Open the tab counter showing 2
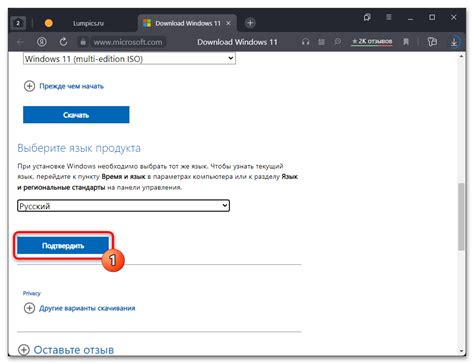The width and height of the screenshot is (474, 364). point(18,23)
